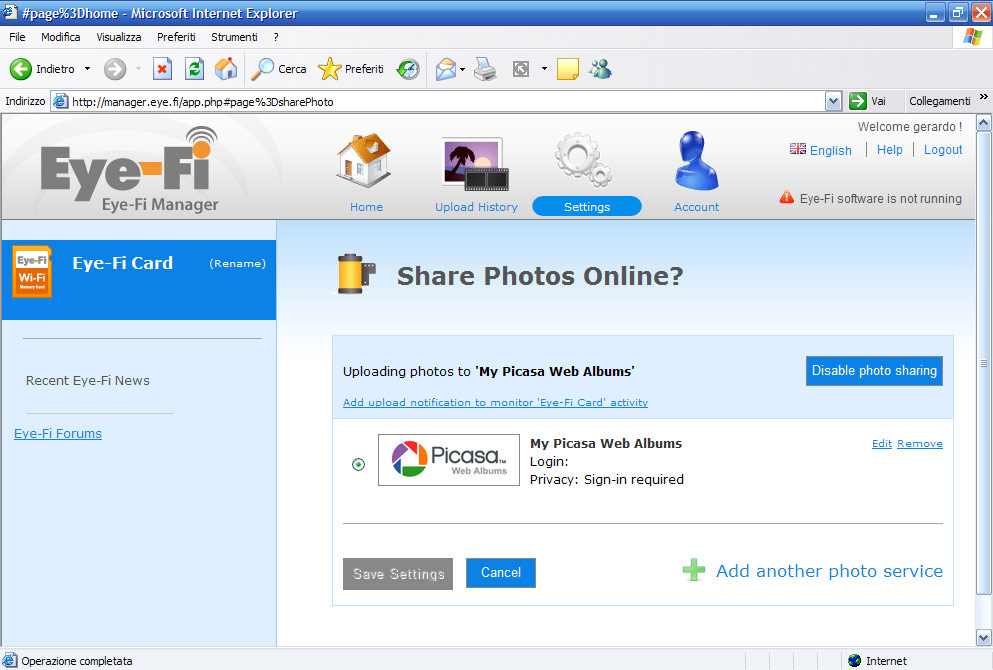Open the Messenger people icon
This screenshot has width=993, height=670.
(600, 68)
